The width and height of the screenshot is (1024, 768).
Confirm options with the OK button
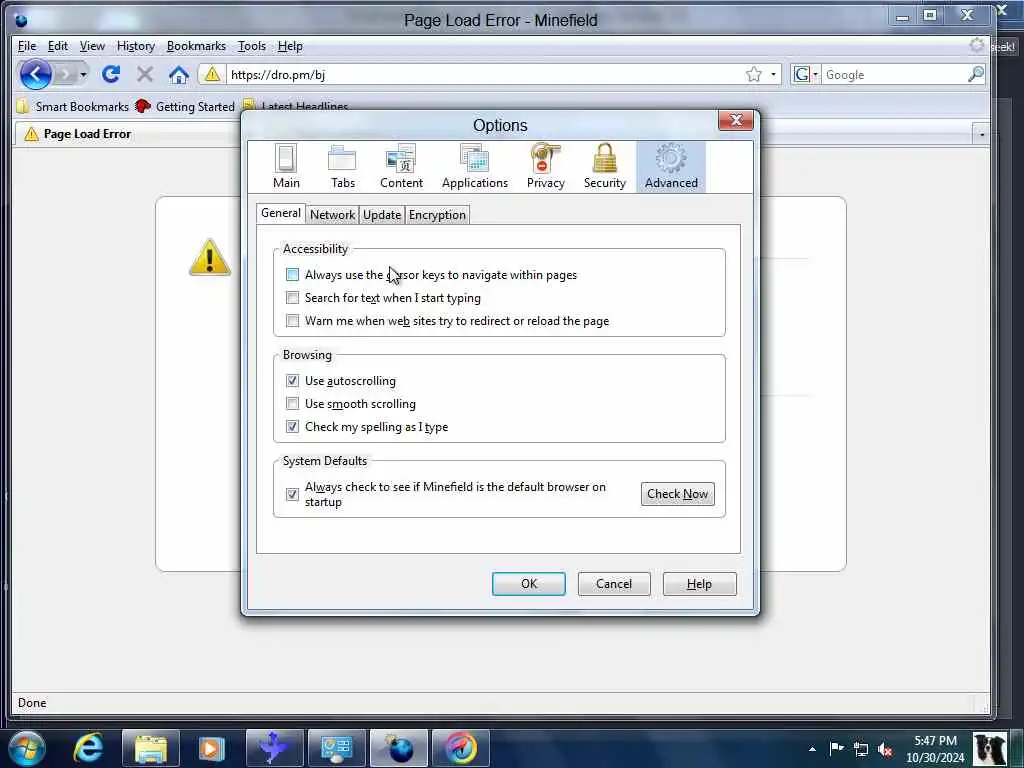[529, 584]
